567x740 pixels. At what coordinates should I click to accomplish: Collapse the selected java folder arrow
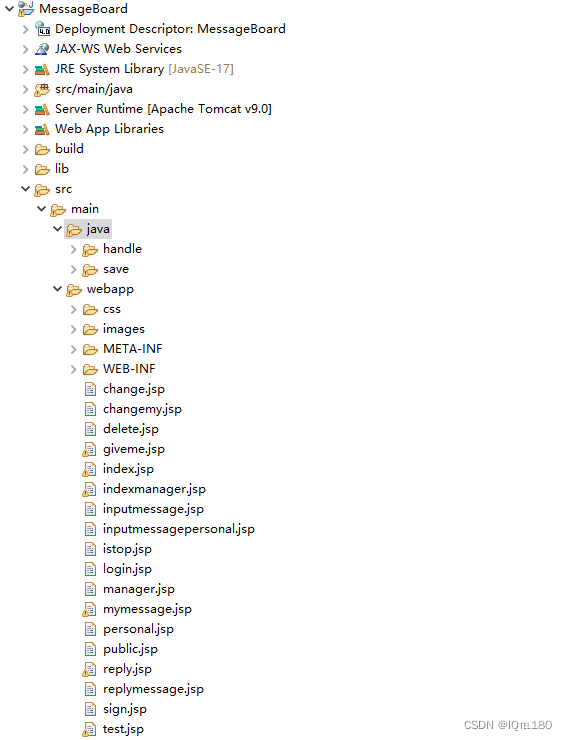(x=58, y=229)
